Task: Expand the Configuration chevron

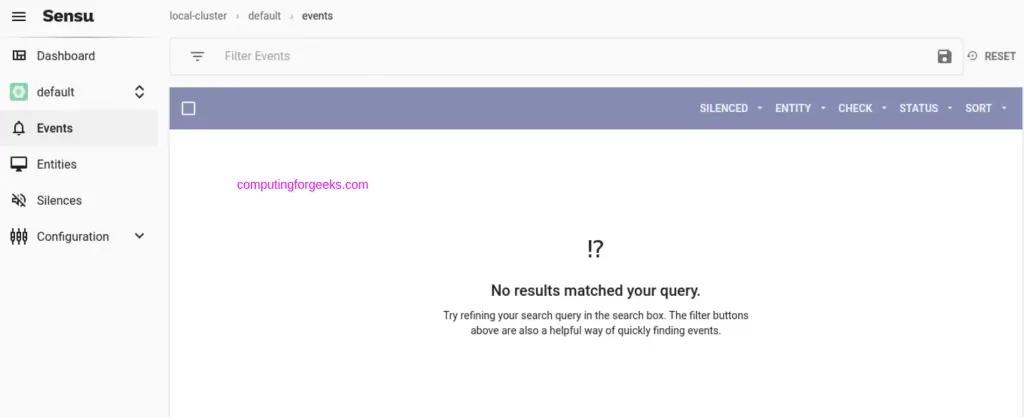Action: tap(139, 236)
